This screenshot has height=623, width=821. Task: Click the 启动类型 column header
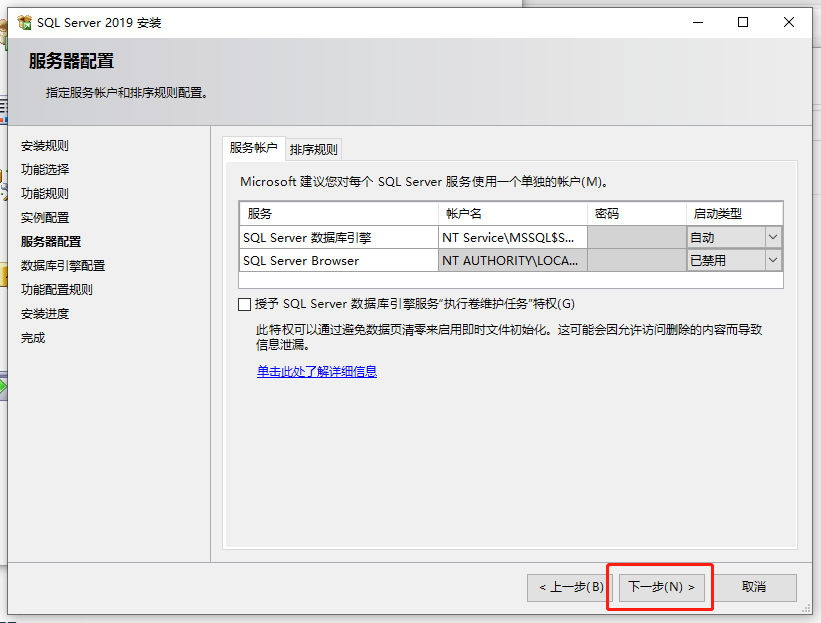coord(735,214)
